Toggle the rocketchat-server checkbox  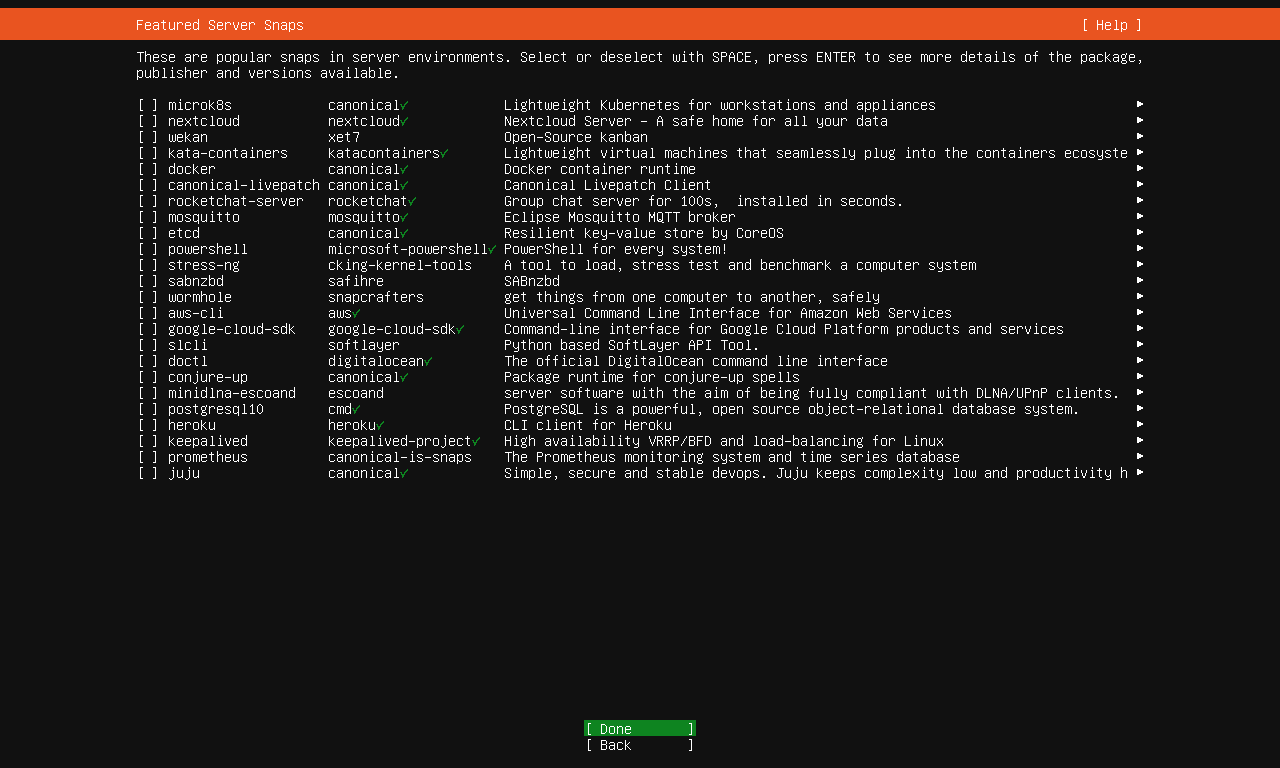[x=148, y=201]
